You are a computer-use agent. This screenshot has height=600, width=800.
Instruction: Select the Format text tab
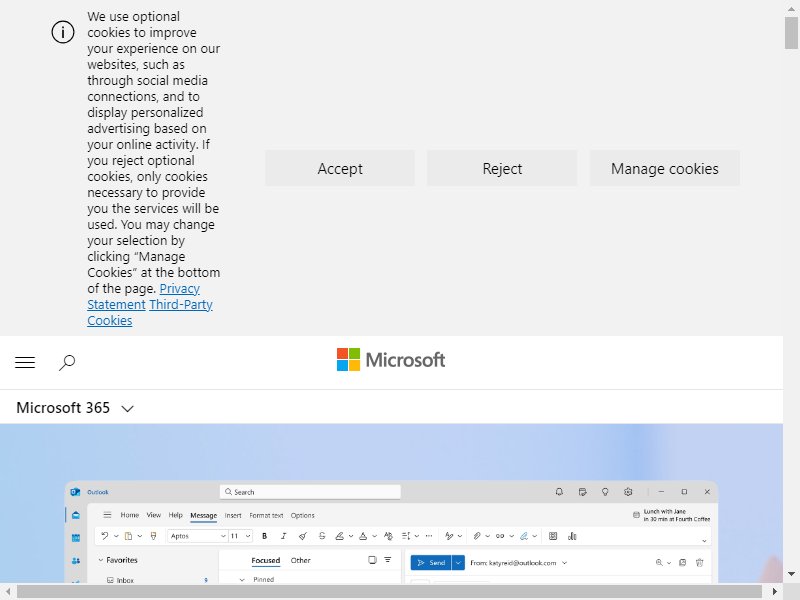[x=266, y=515]
